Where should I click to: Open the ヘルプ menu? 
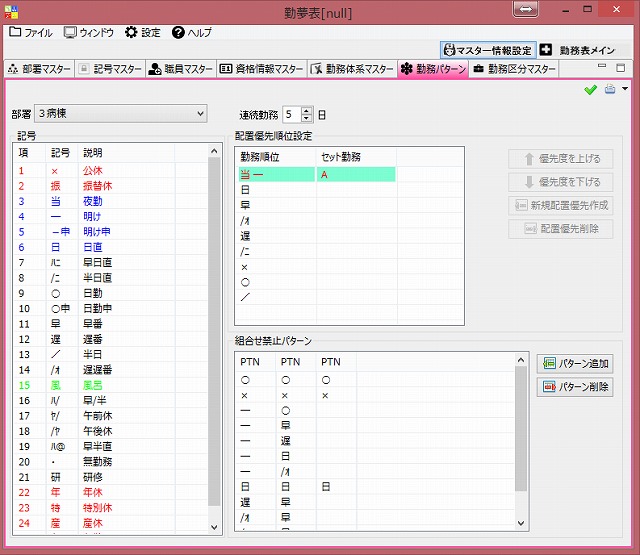coord(191,32)
